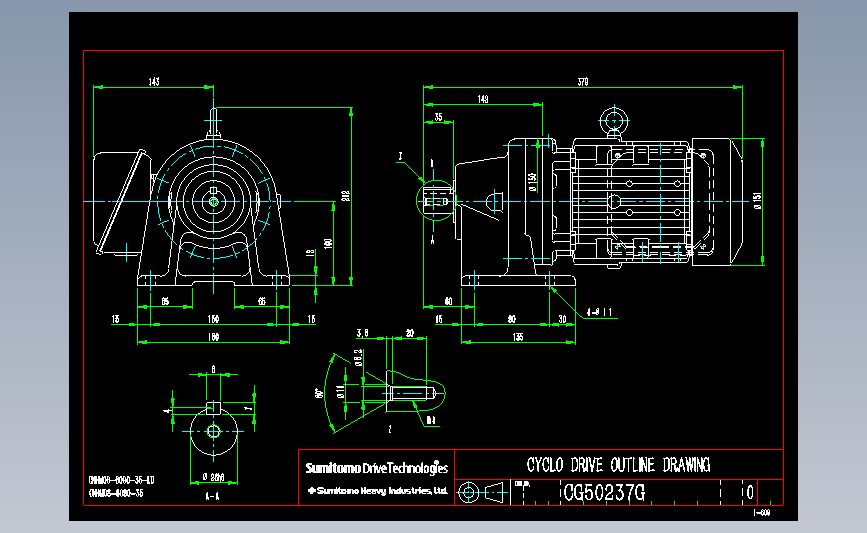Select the revision '0' in title block
This screenshot has height=533, width=867.
(750, 492)
